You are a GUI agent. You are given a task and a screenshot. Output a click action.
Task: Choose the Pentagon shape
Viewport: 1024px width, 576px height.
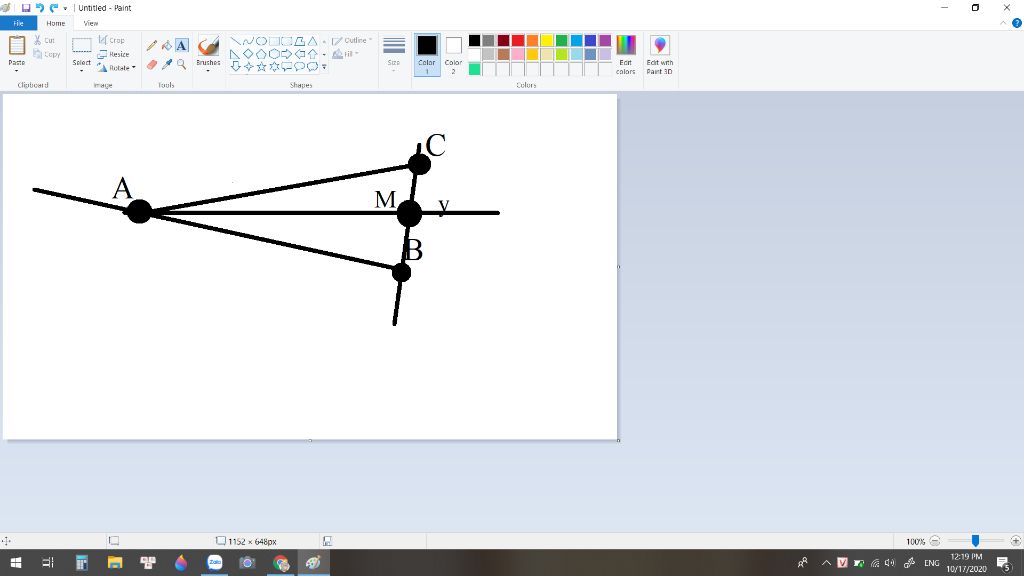click(261, 54)
